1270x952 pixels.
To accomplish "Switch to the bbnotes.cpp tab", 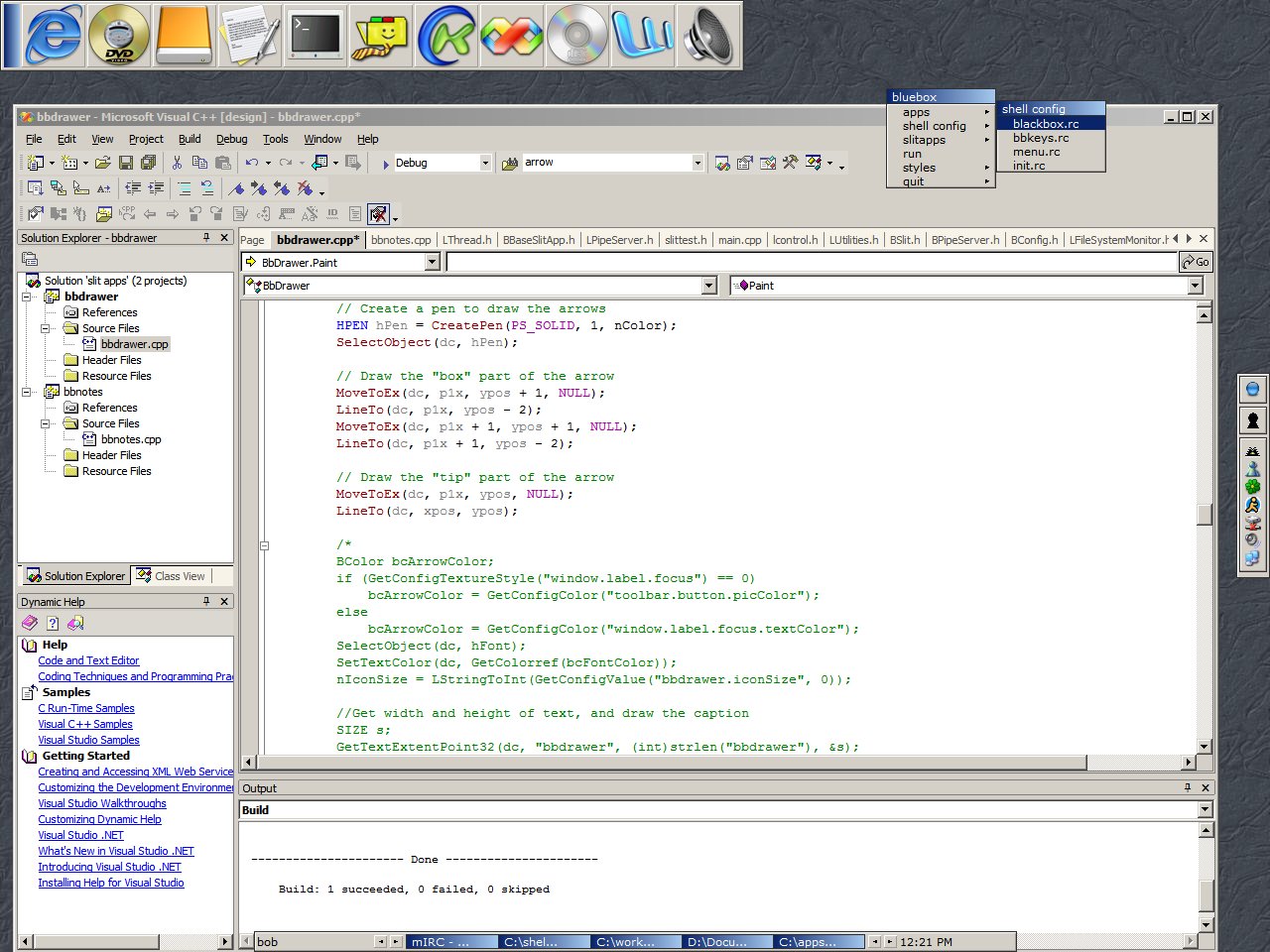I will [x=401, y=240].
